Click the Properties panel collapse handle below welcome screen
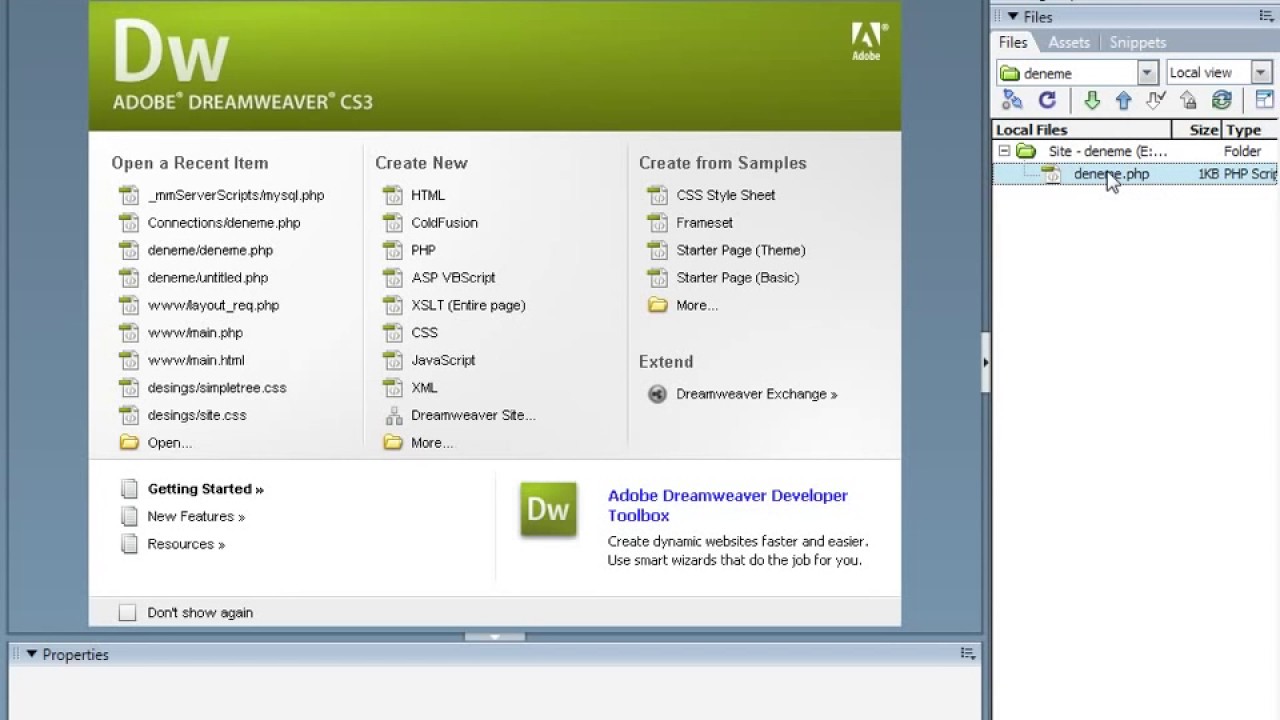1280x720 pixels. [x=494, y=636]
